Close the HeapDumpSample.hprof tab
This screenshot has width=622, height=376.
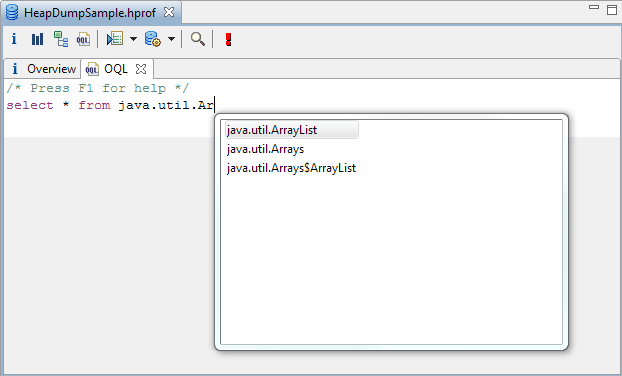(169, 12)
